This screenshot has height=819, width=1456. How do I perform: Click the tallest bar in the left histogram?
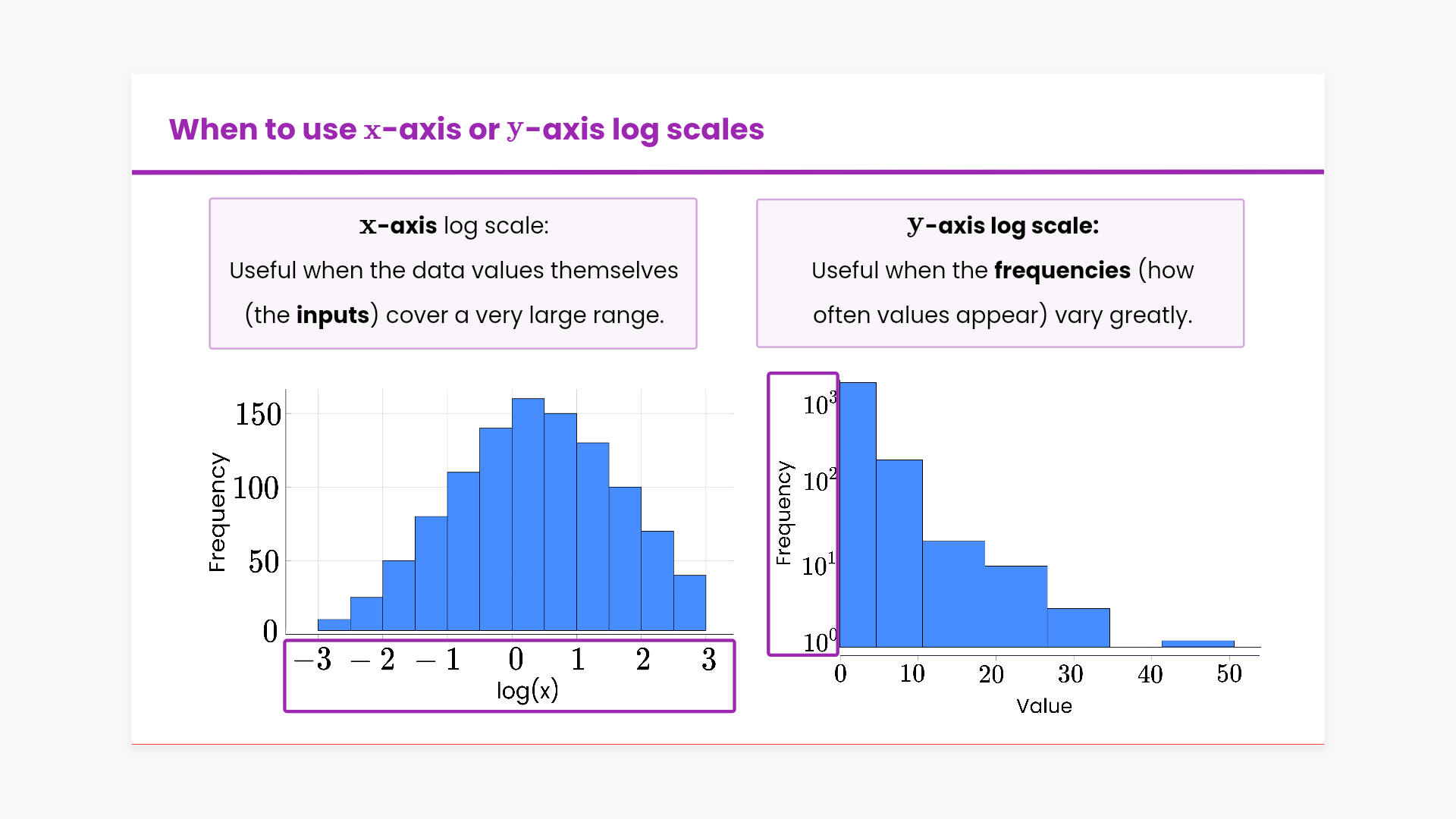(x=528, y=514)
